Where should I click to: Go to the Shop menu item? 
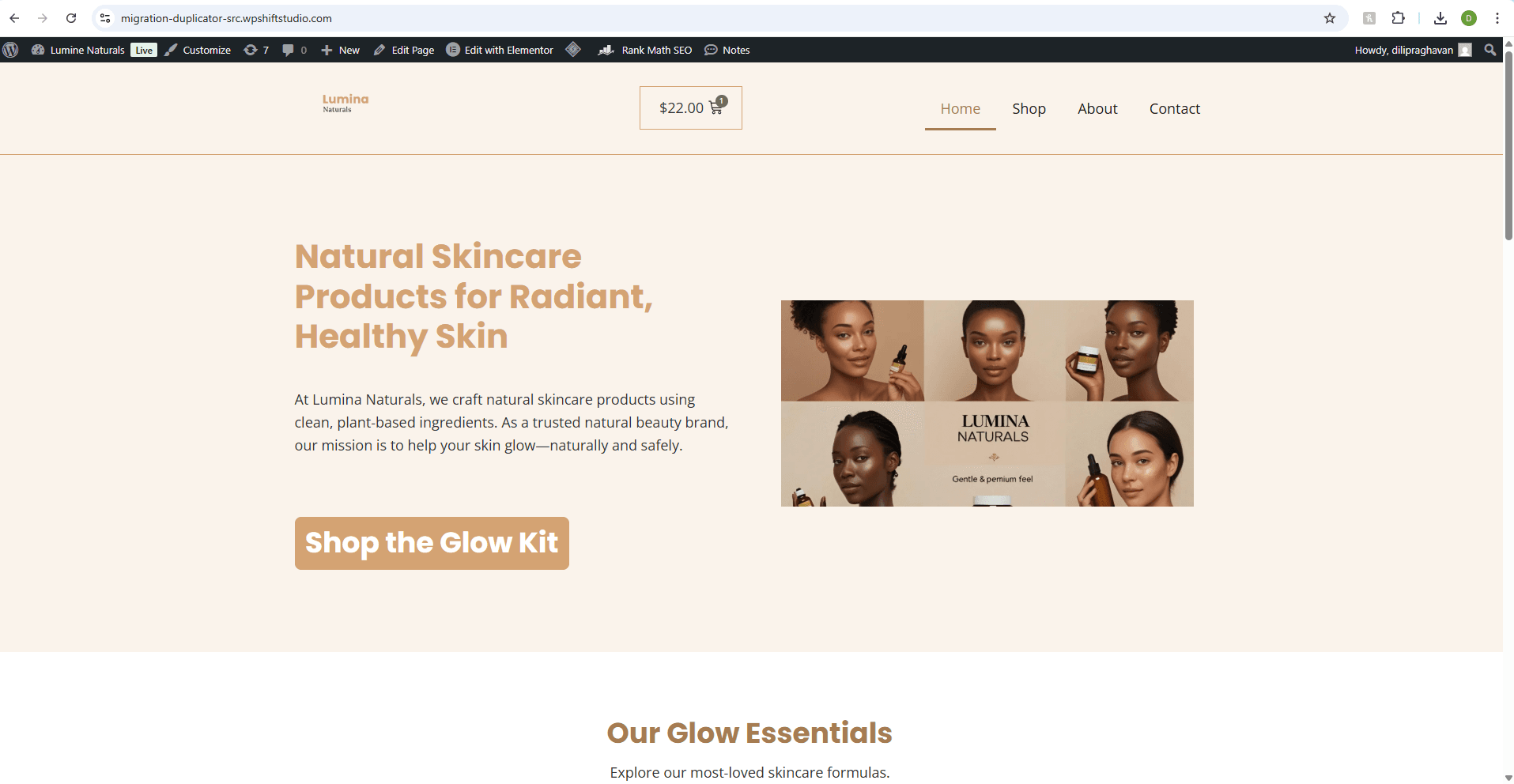click(x=1029, y=109)
